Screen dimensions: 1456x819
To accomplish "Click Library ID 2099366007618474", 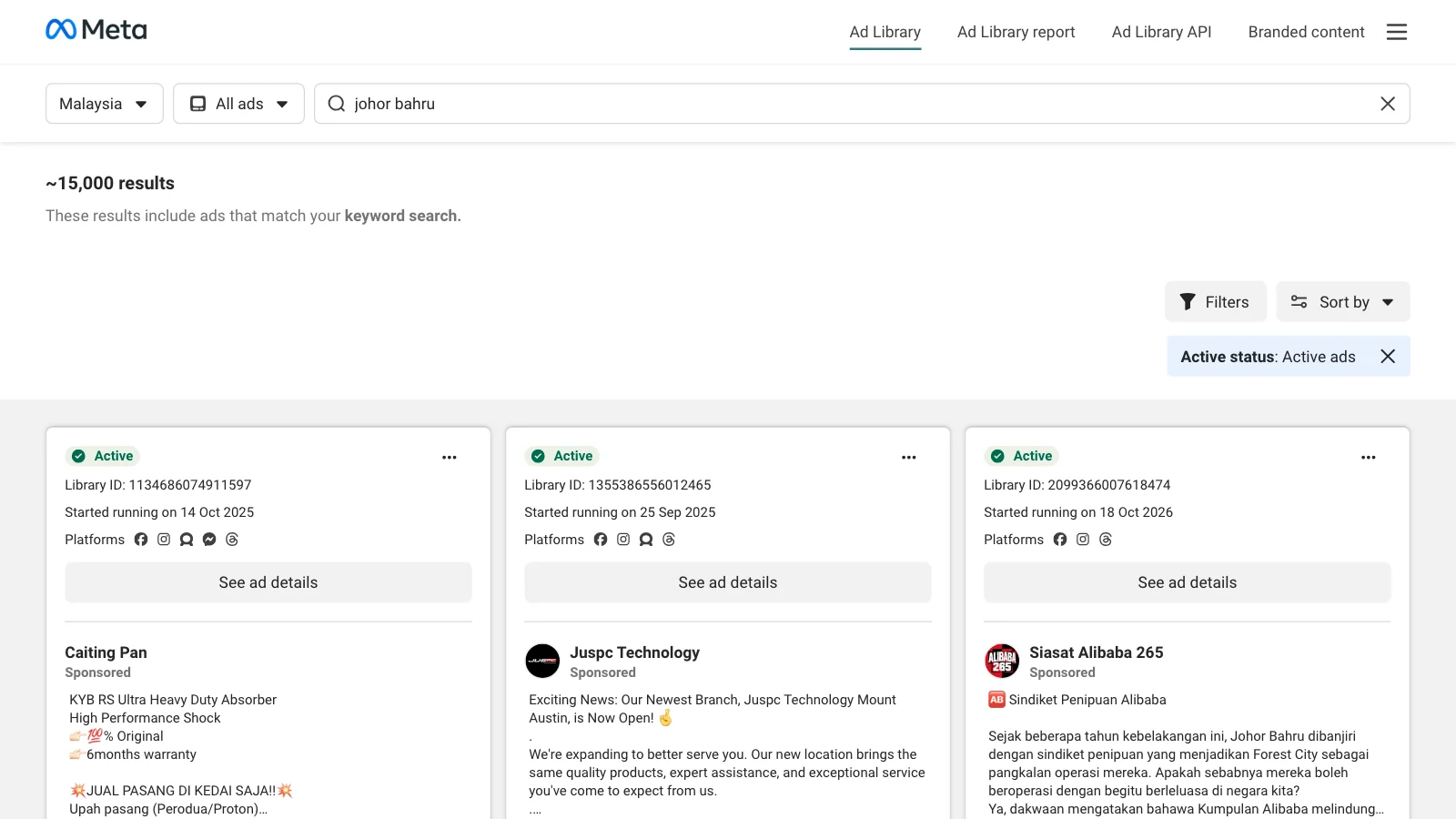I will pos(1077,485).
